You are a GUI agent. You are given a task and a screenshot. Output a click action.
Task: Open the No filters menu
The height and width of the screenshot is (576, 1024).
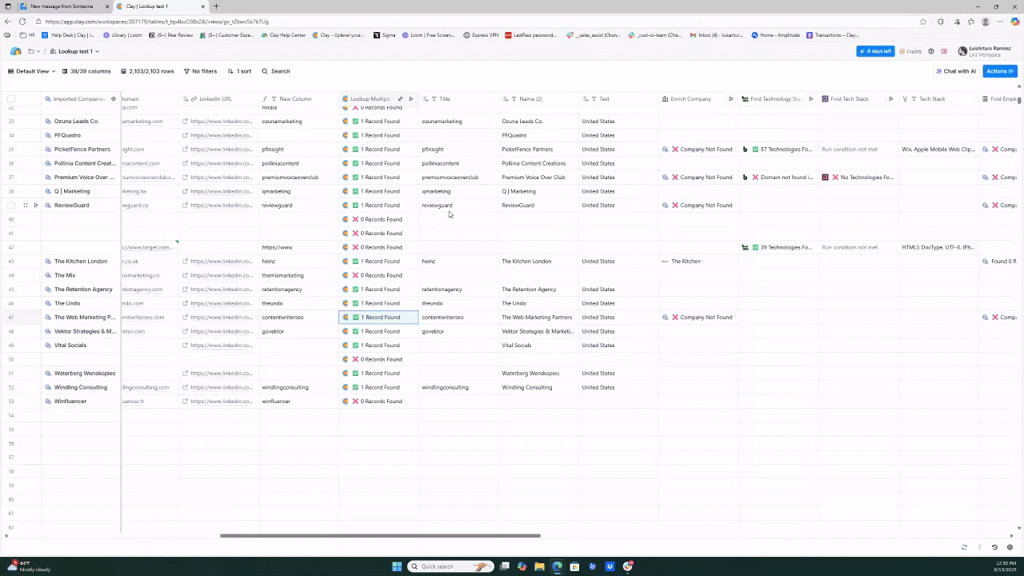click(x=200, y=71)
